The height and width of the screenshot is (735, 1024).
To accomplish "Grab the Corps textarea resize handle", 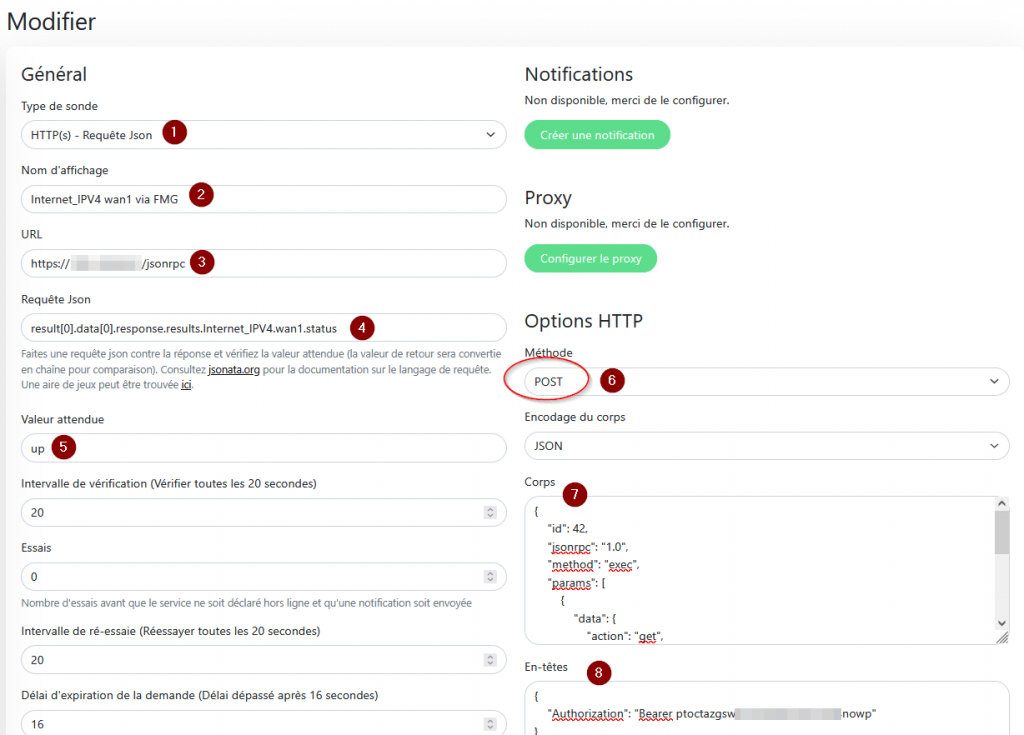I will 1002,638.
